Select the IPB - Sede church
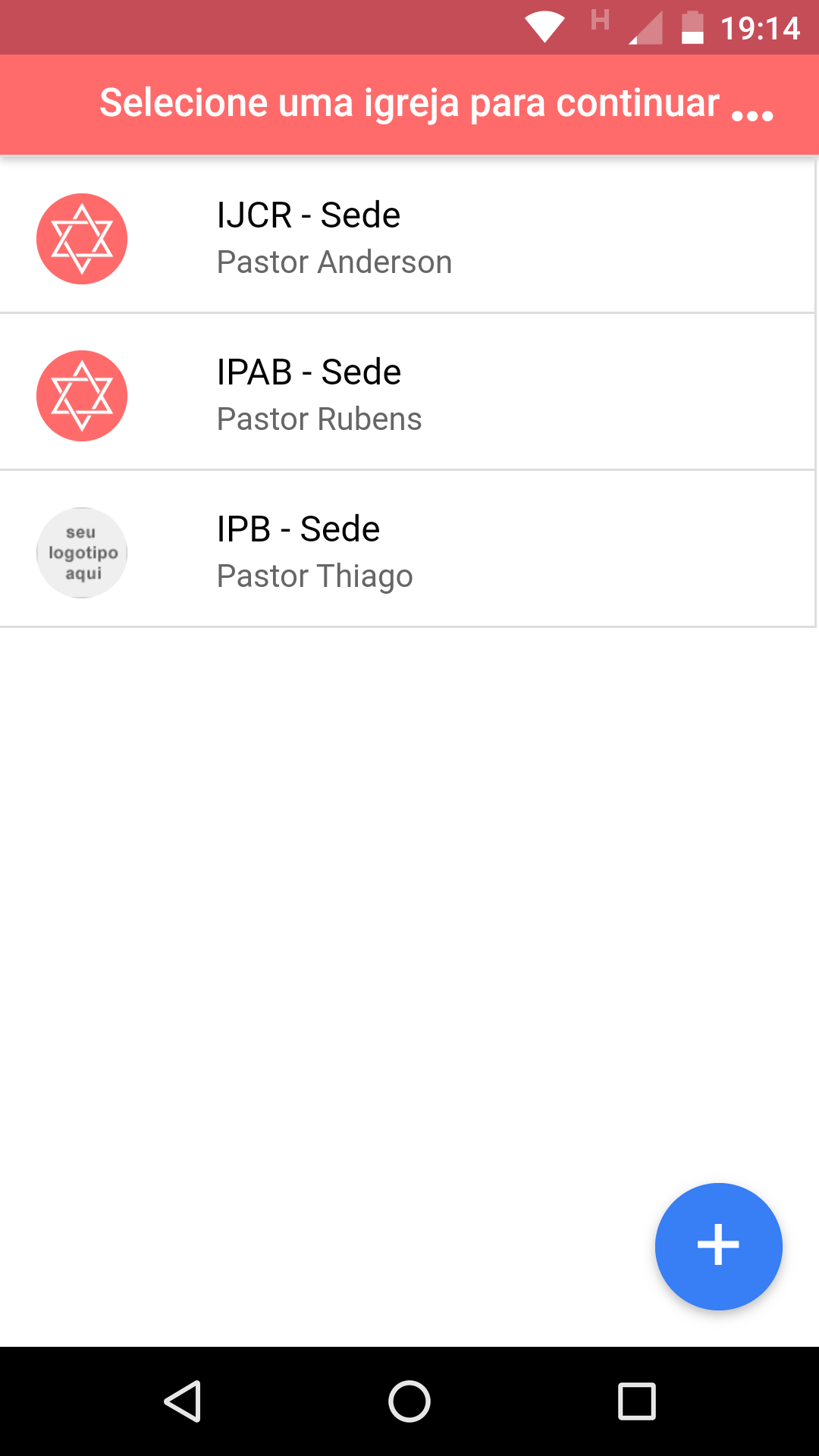 408,549
